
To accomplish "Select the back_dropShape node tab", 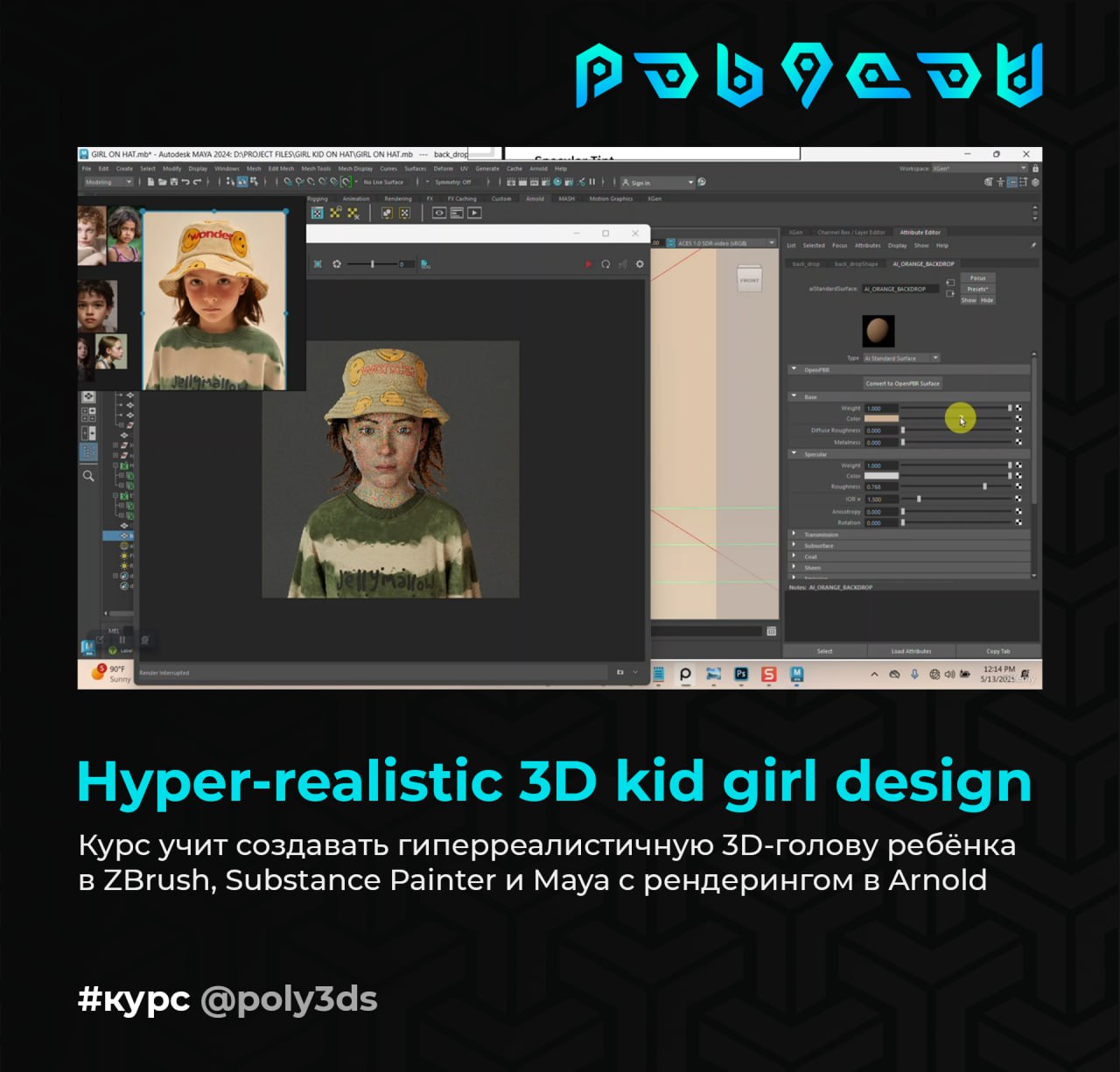I will pyautogui.click(x=856, y=263).
